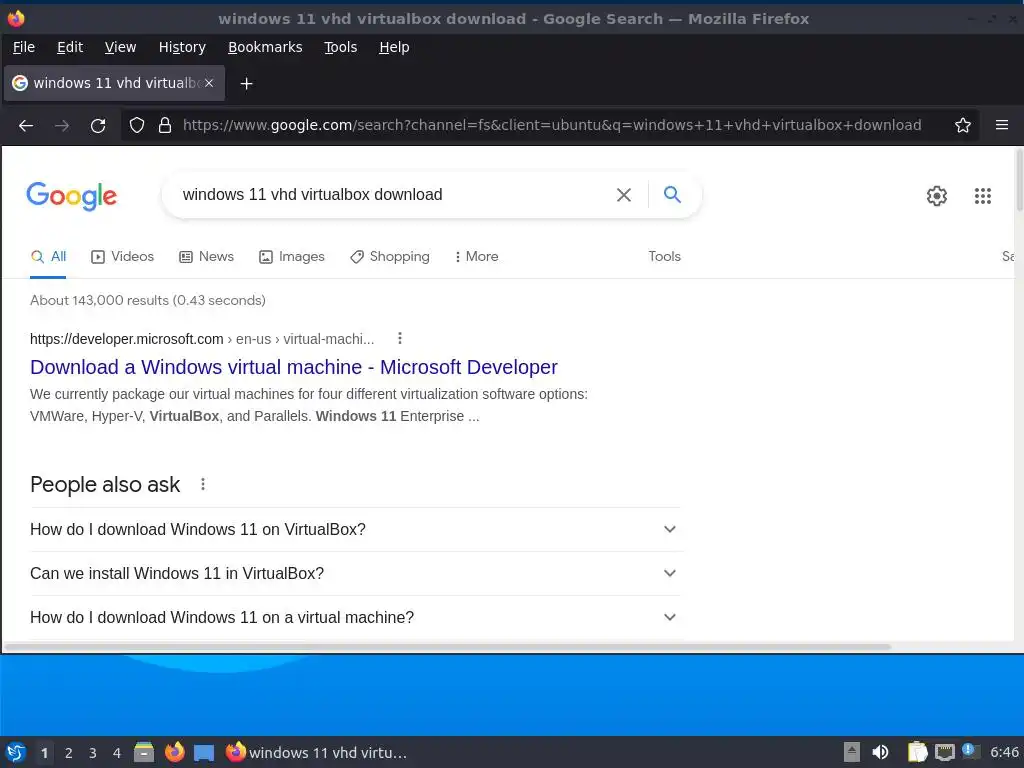Open the History menu
Image resolution: width=1024 pixels, height=768 pixels.
point(182,47)
